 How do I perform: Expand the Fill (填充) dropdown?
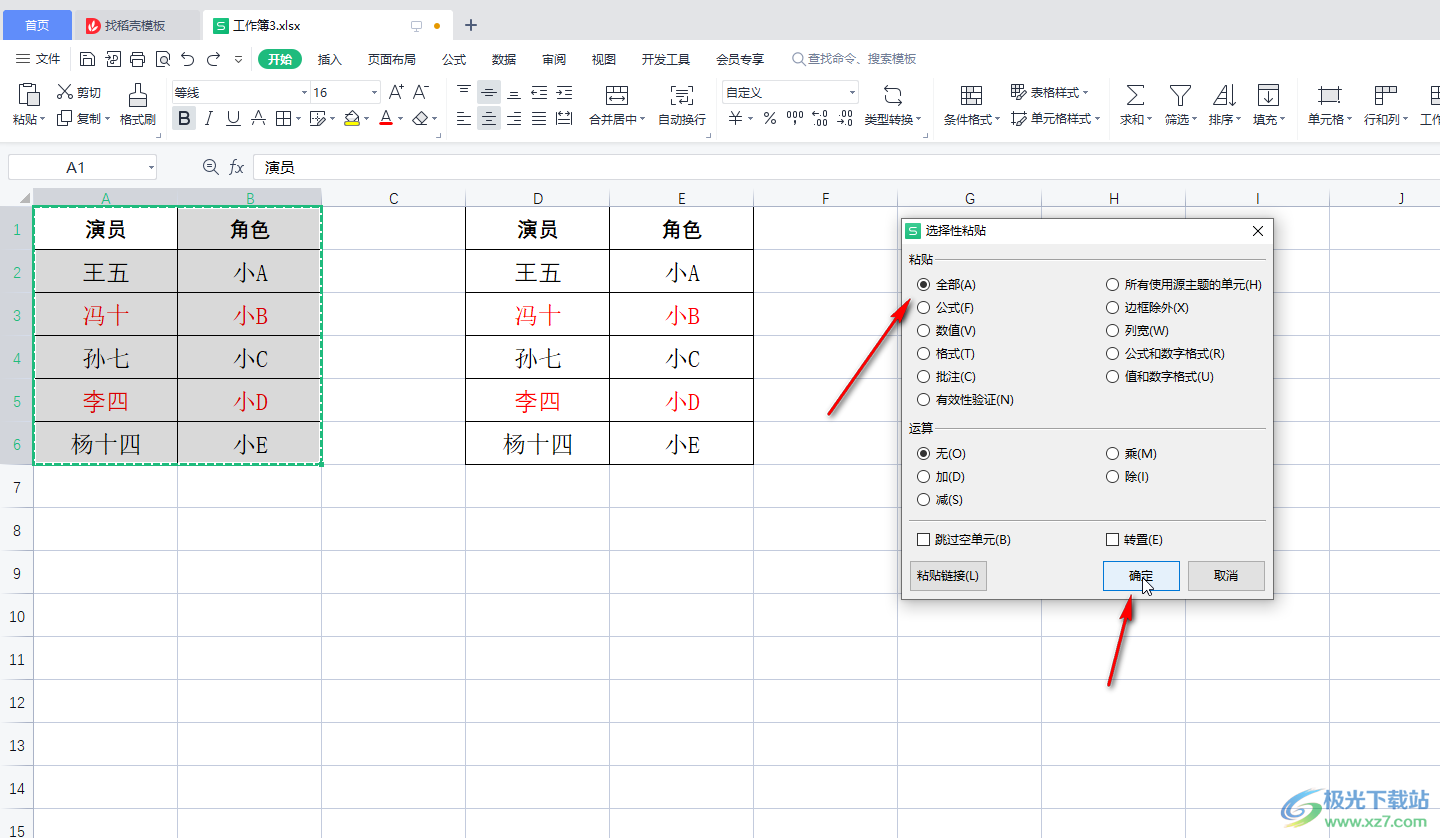[1283, 120]
